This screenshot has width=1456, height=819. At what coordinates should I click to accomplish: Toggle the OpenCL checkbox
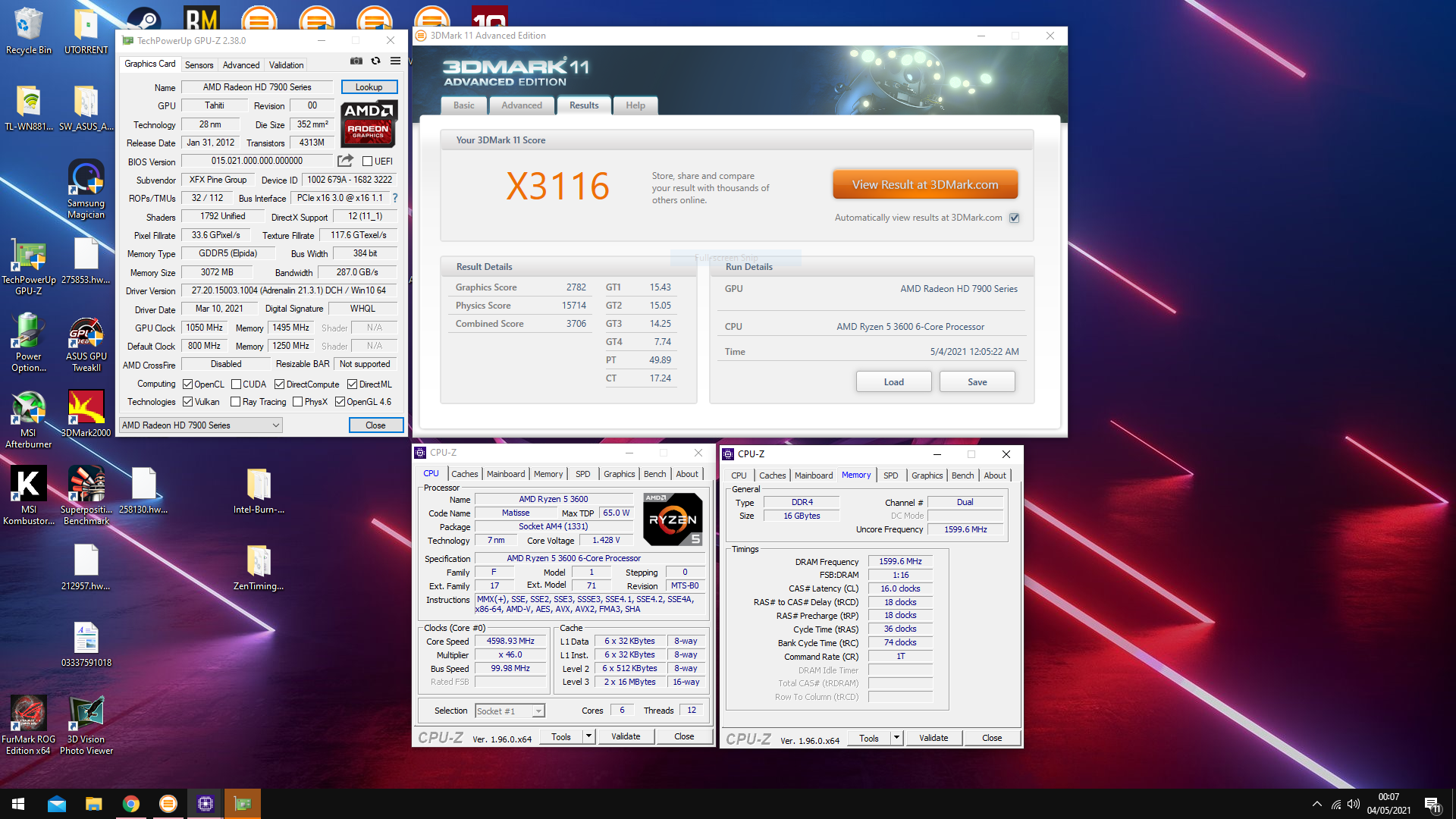point(187,384)
